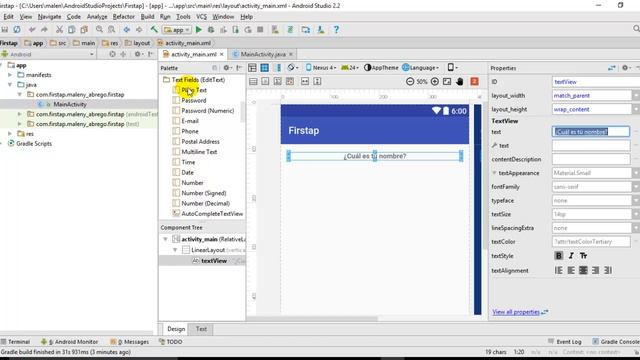Open the AppTheme selector button

[x=381, y=68]
